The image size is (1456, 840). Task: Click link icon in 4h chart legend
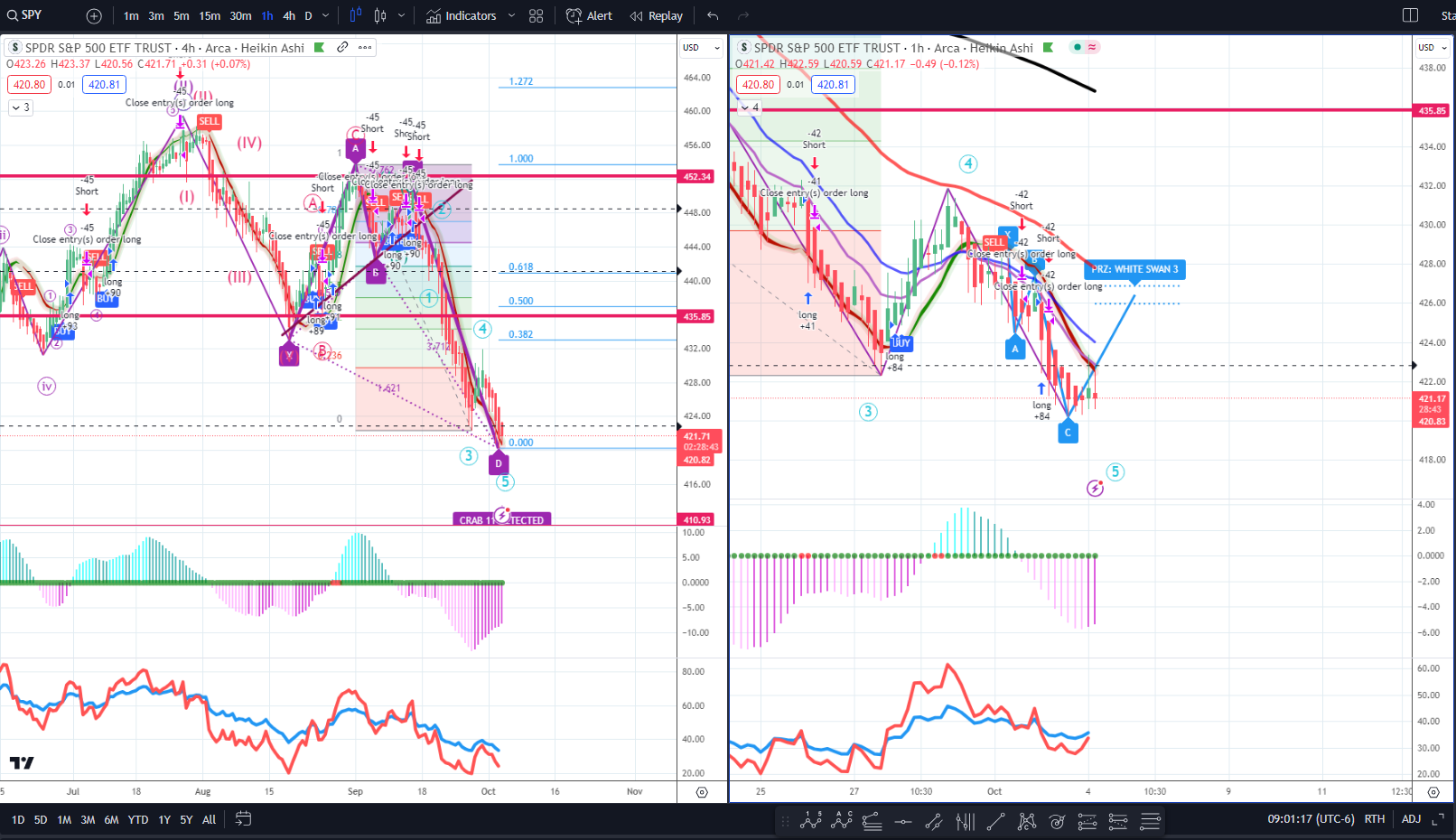342,47
